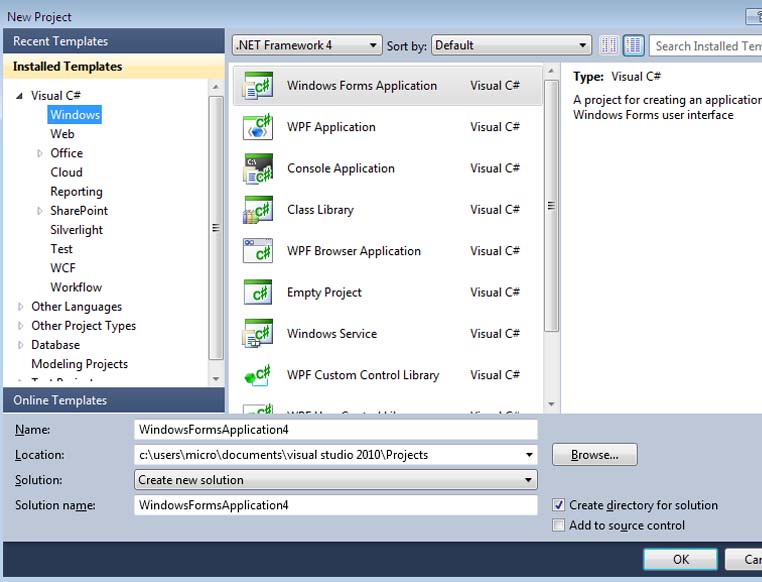Click the Solution name input field
Screen dimensions: 762x582
pyautogui.click(x=336, y=505)
